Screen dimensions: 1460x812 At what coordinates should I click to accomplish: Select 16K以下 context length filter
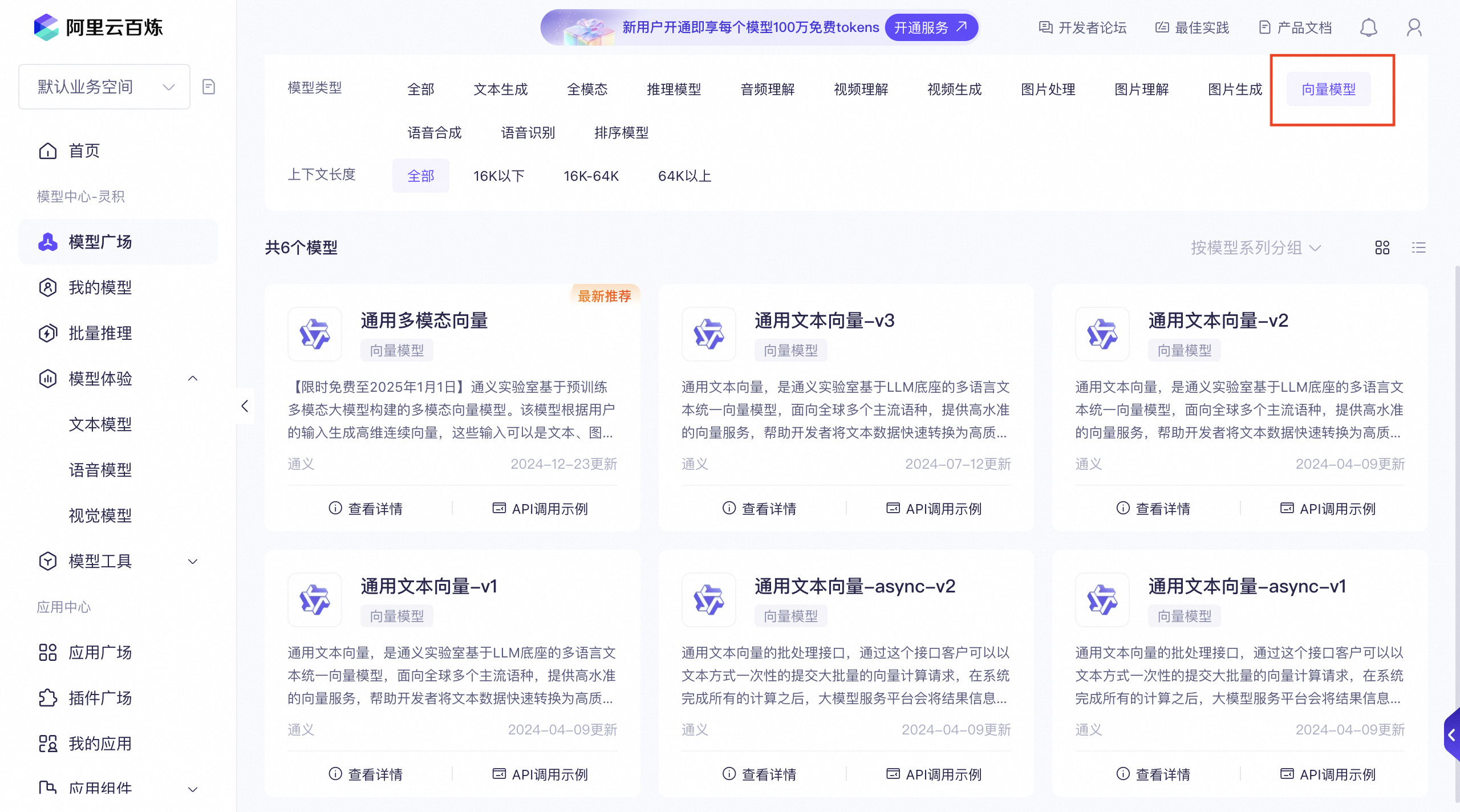pyautogui.click(x=498, y=176)
